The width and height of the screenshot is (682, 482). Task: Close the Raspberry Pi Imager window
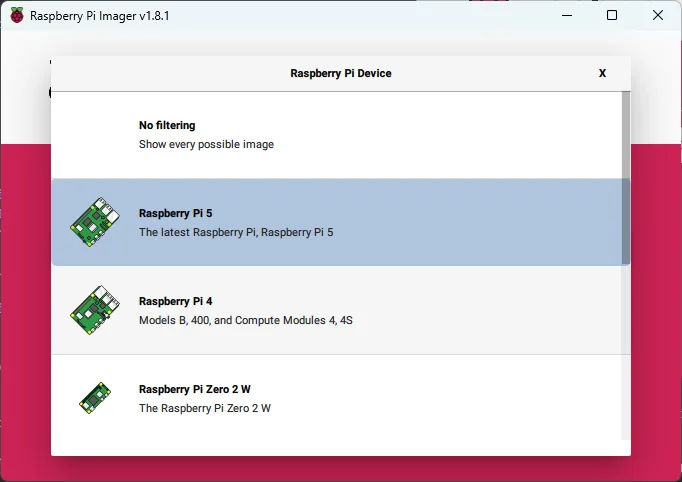coord(658,16)
